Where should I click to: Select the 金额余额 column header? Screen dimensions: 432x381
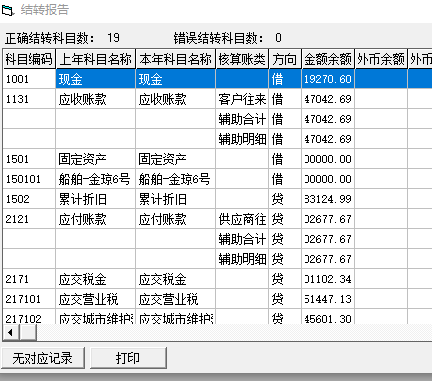click(x=328, y=59)
